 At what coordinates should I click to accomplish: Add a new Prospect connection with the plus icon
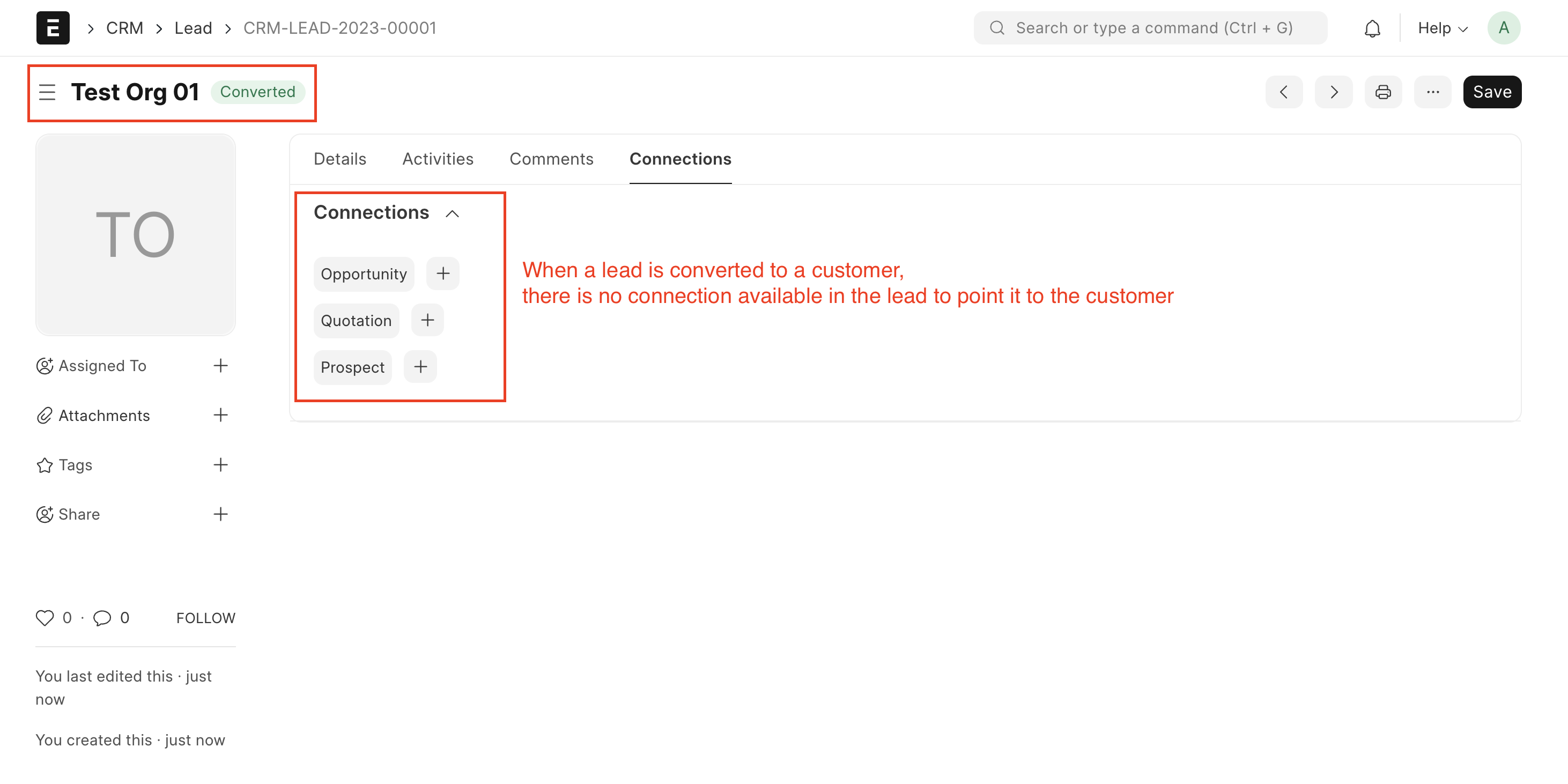point(419,366)
